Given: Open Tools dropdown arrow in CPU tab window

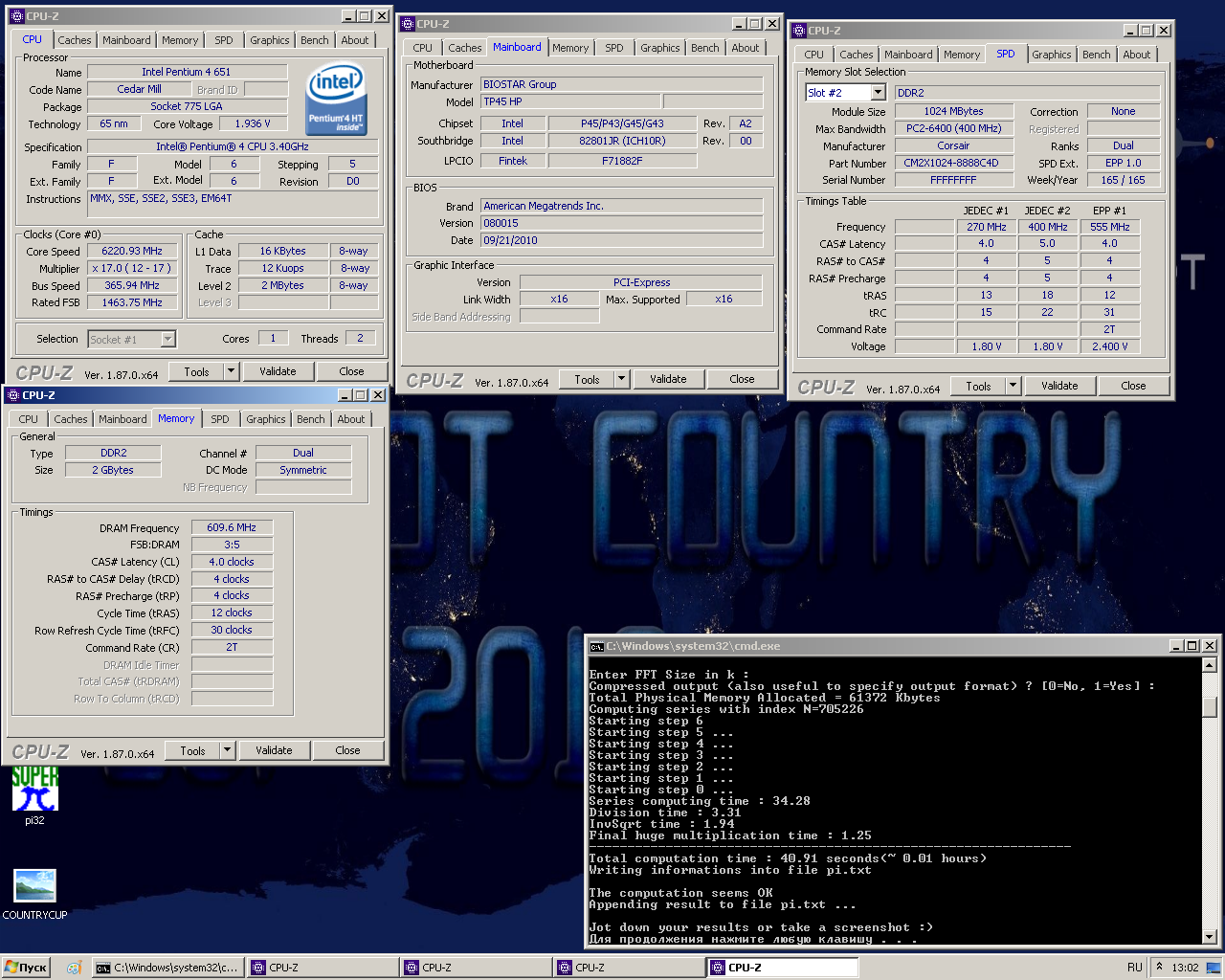Looking at the screenshot, I should pyautogui.click(x=231, y=371).
